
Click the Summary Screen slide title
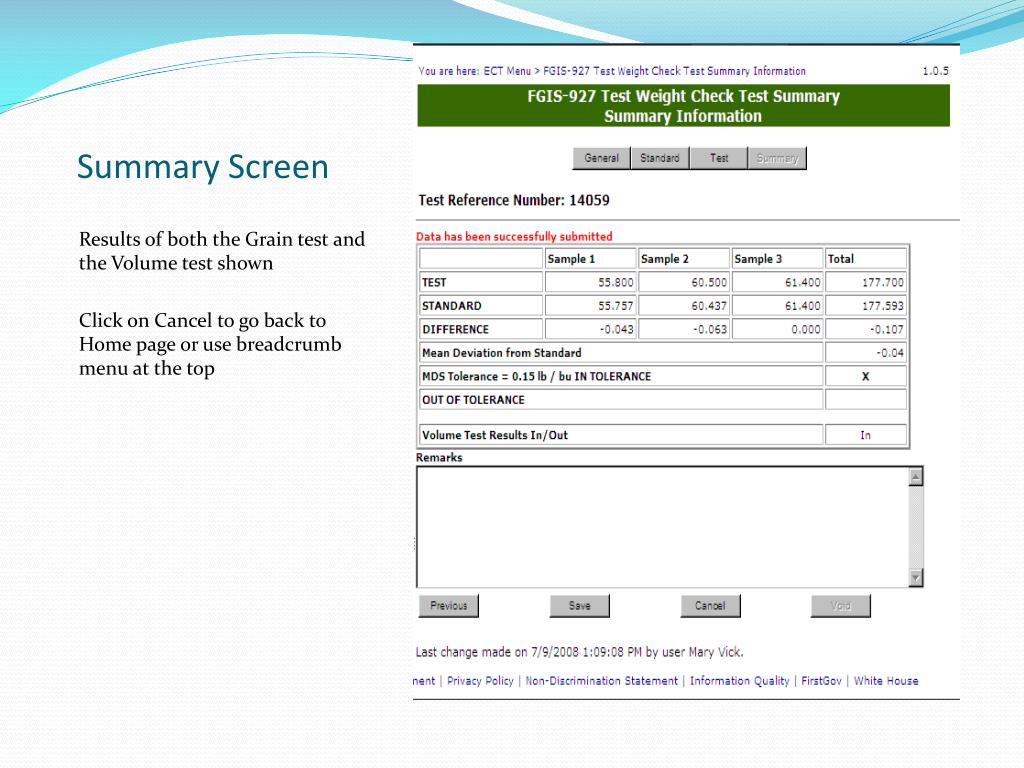click(202, 167)
